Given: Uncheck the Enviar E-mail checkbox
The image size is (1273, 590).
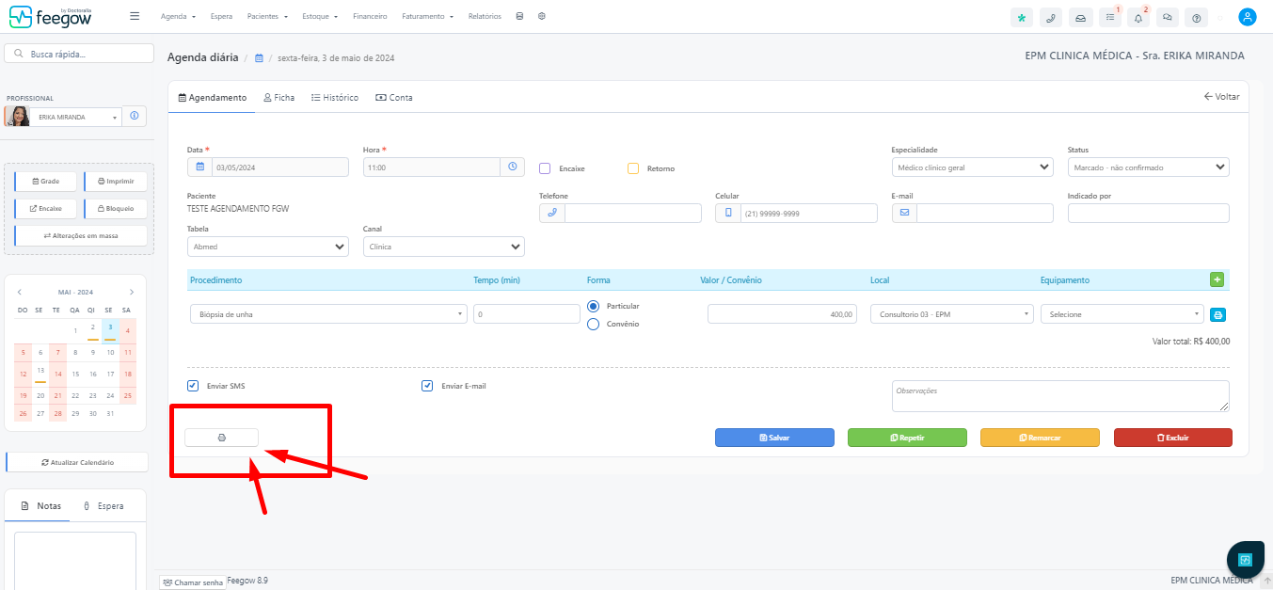Looking at the screenshot, I should pyautogui.click(x=427, y=386).
